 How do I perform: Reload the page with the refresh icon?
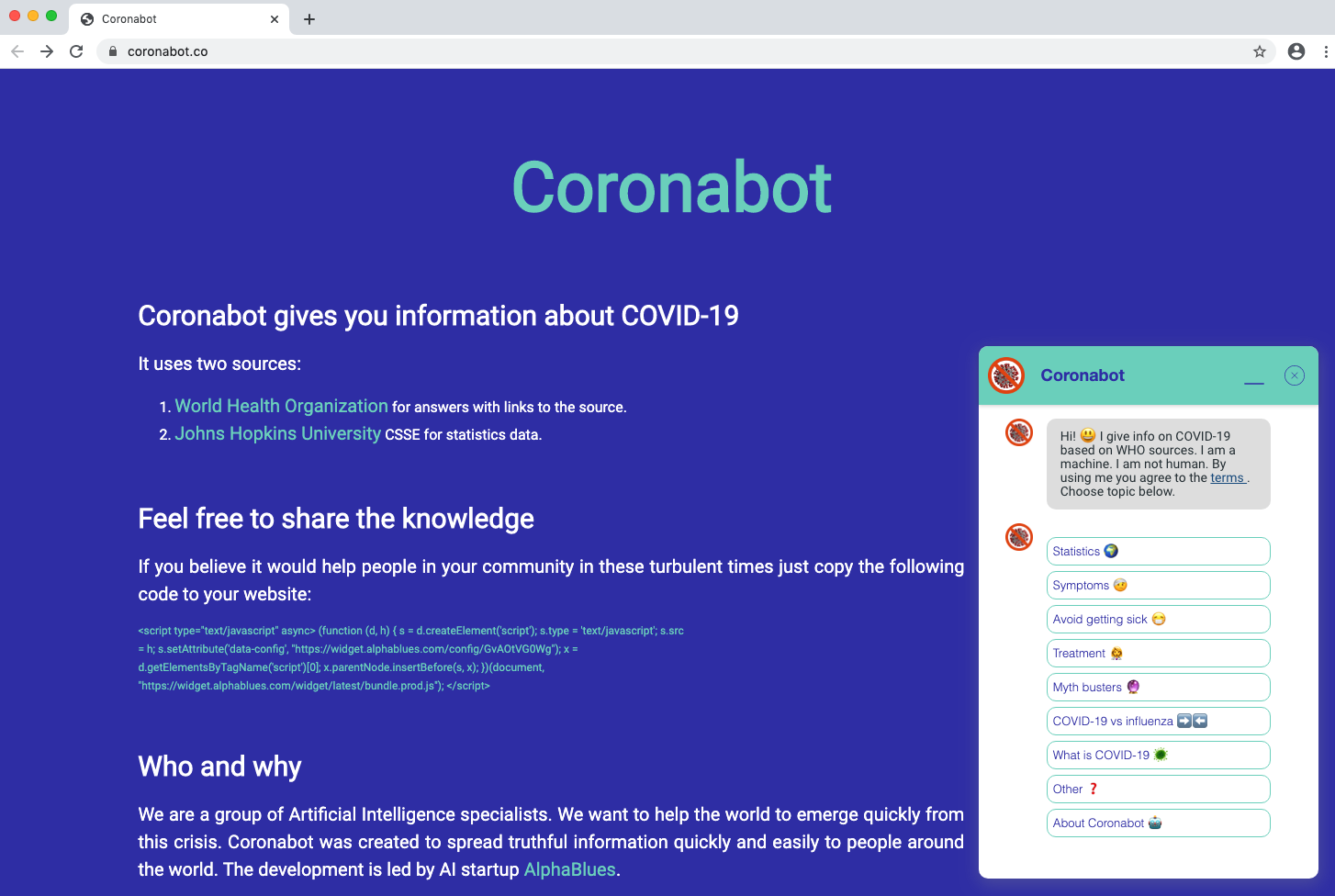[x=76, y=51]
